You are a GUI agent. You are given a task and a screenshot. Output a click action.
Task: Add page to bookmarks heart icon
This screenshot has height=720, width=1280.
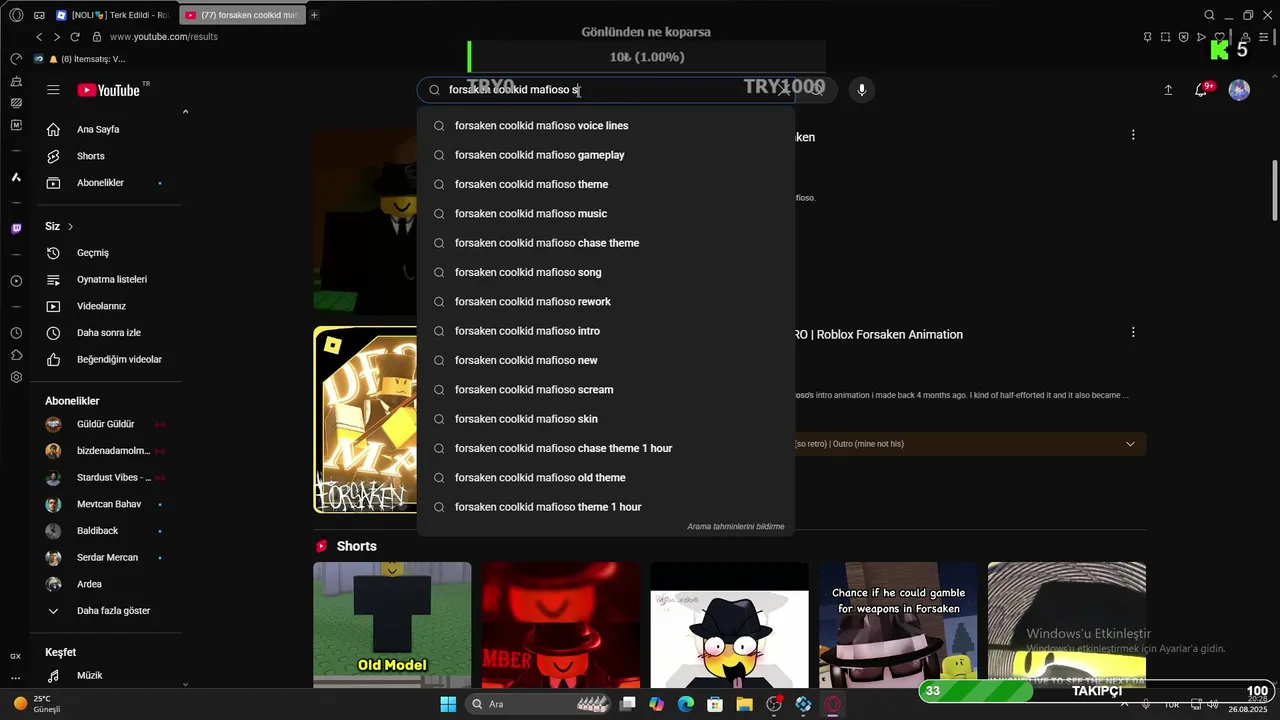tap(1219, 37)
